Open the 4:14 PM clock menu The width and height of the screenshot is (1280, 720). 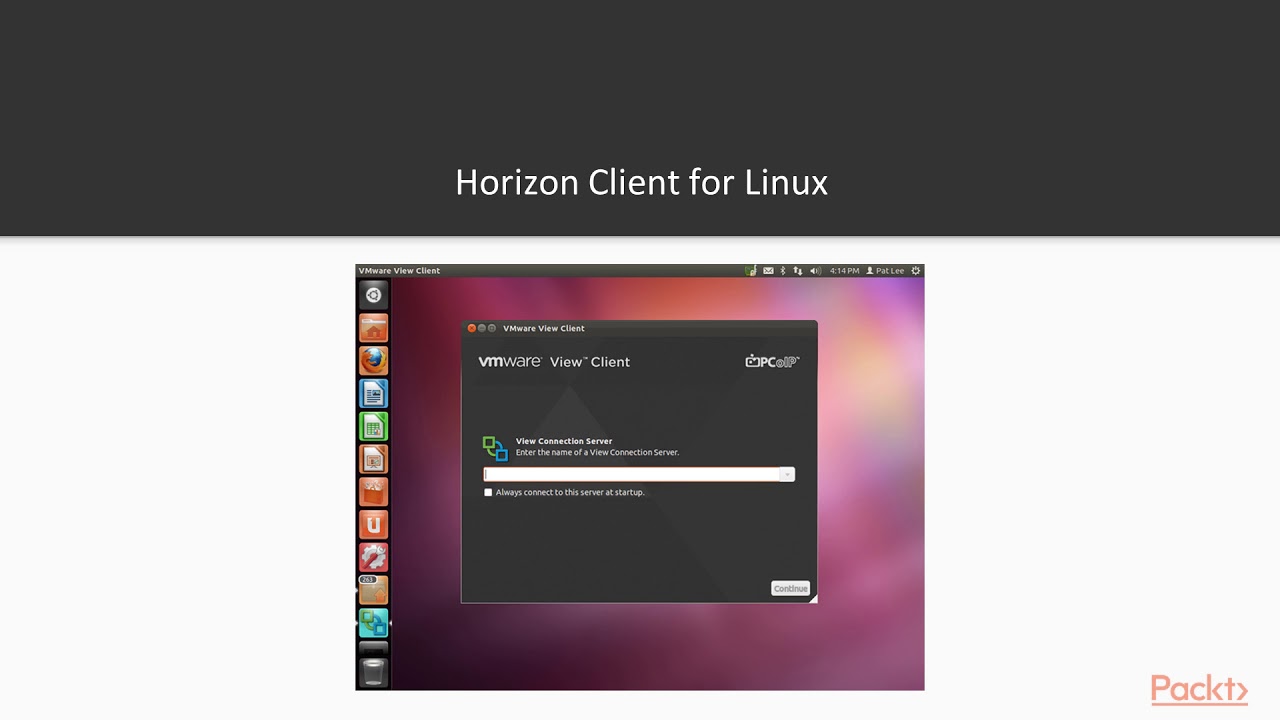pyautogui.click(x=844, y=271)
